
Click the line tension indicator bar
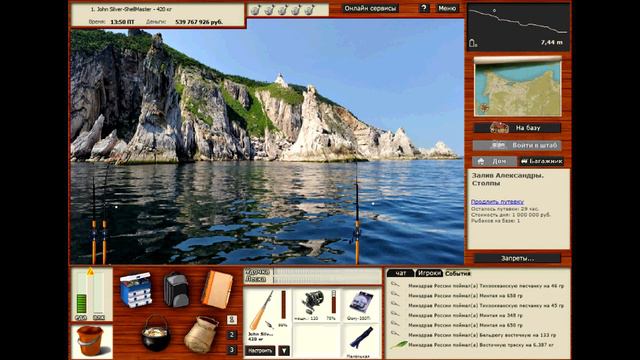pyautogui.click(x=327, y=280)
